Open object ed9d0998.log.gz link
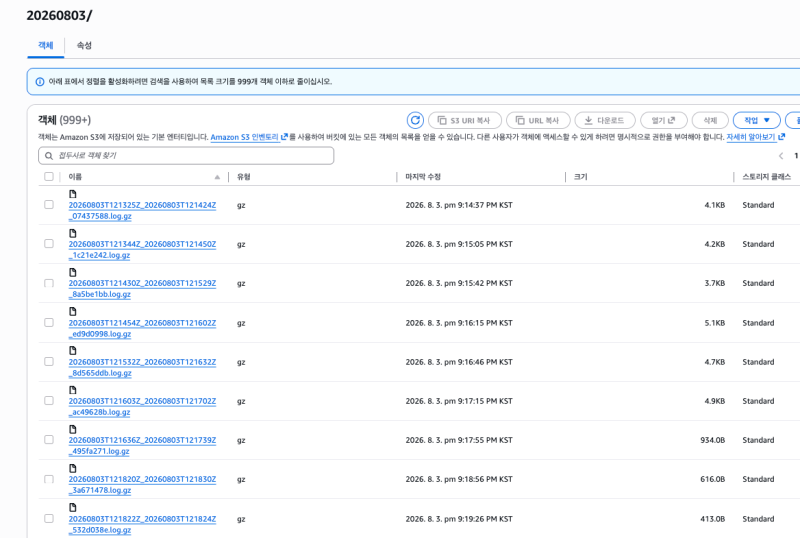Screen dimensions: 800x538 pyautogui.click(x=142, y=328)
